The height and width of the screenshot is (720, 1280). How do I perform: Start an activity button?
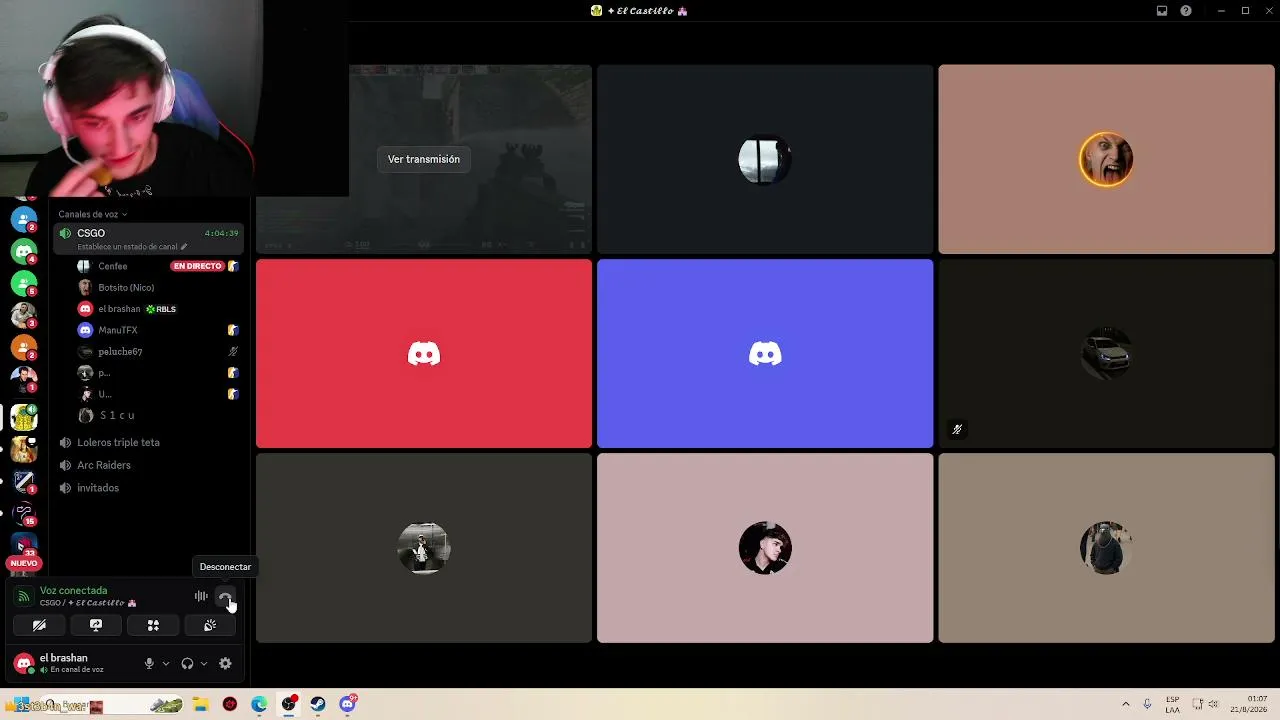tap(153, 625)
